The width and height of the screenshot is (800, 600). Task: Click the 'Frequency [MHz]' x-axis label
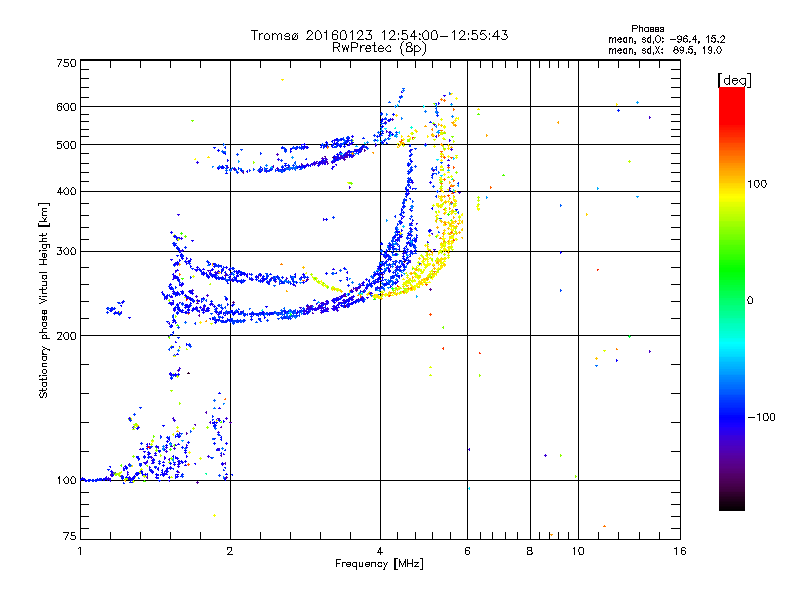pos(379,564)
